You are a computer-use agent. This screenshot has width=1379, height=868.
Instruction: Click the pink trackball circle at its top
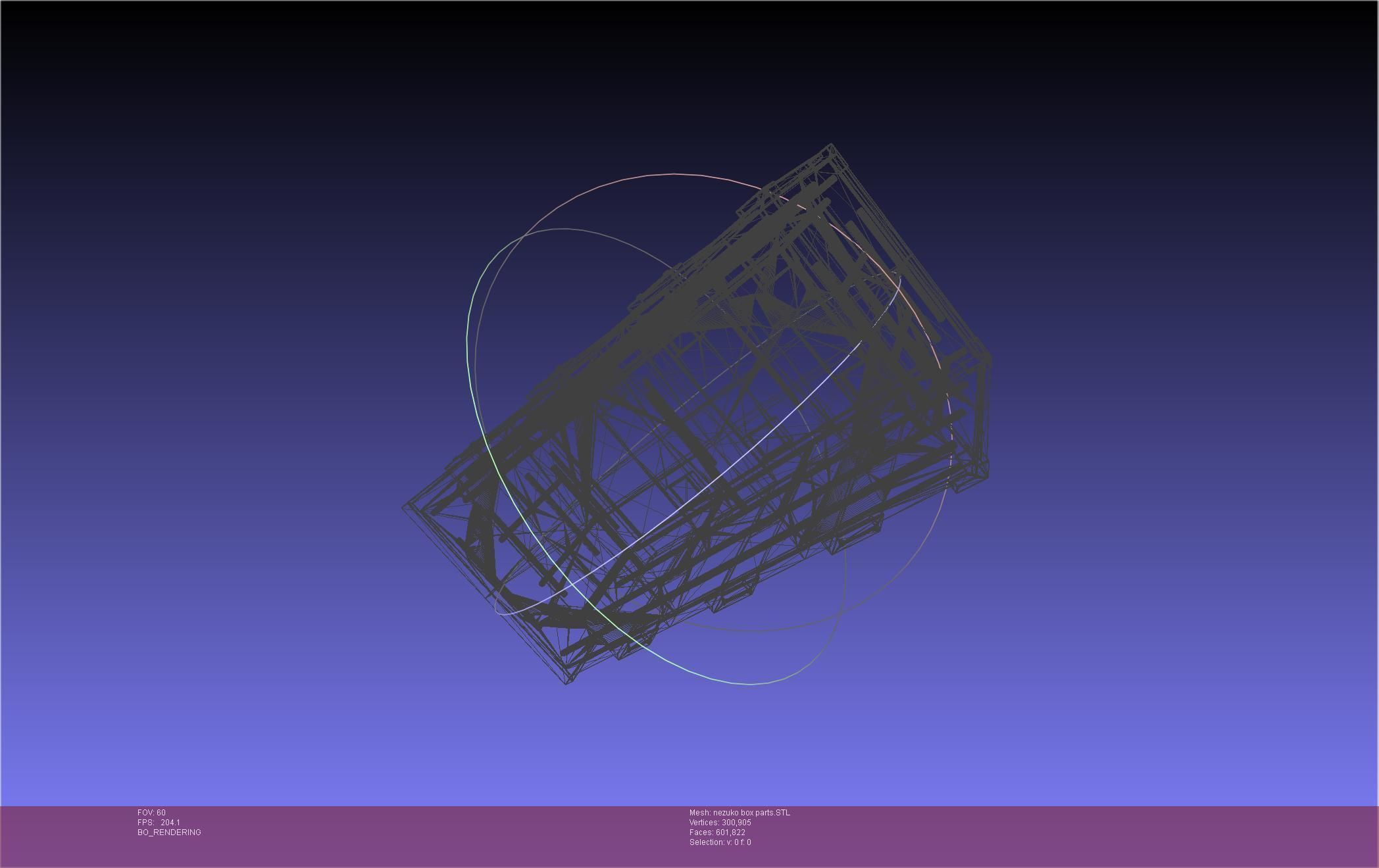pyautogui.click(x=674, y=174)
